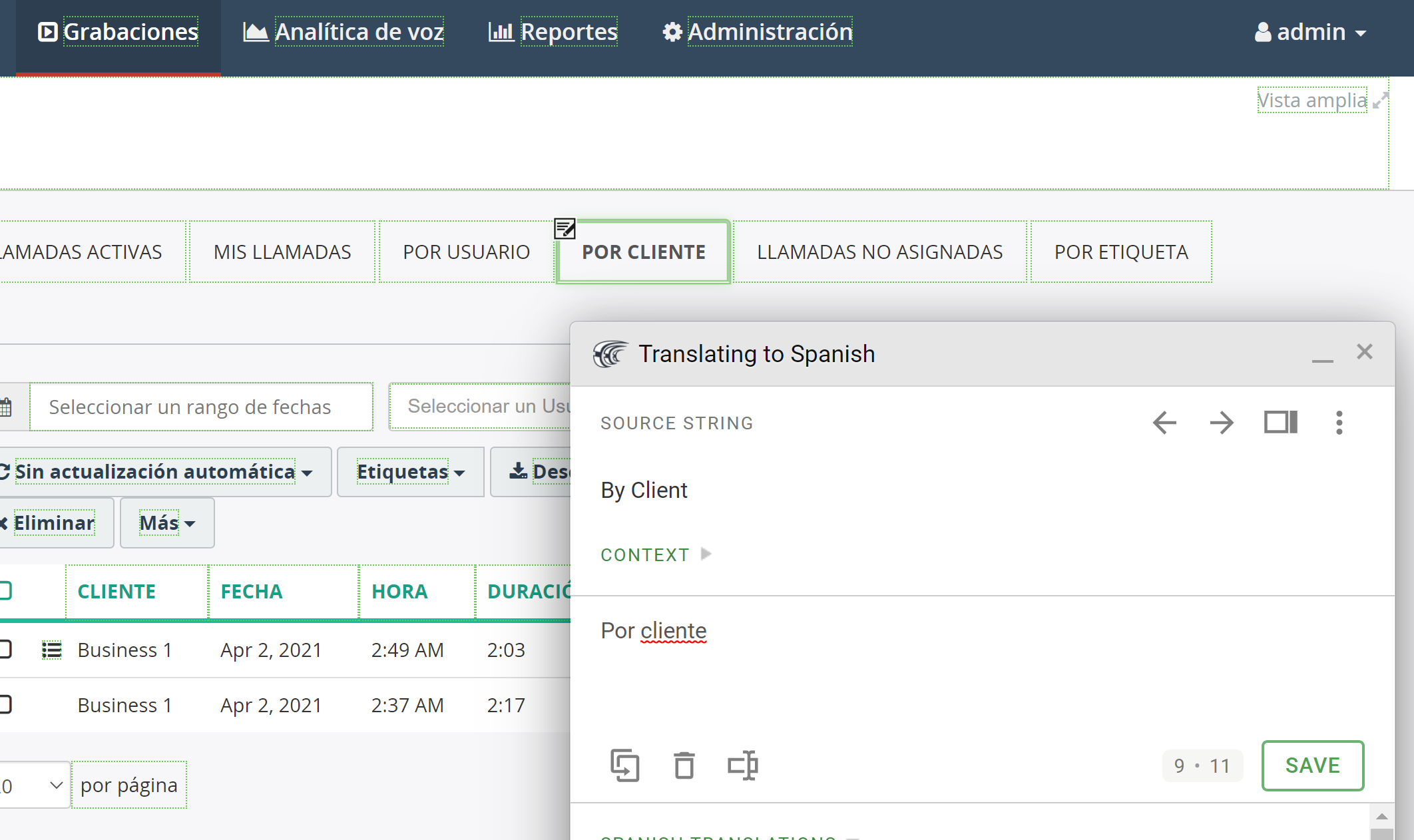Toggle the sidebar panel layout icon

click(1281, 422)
